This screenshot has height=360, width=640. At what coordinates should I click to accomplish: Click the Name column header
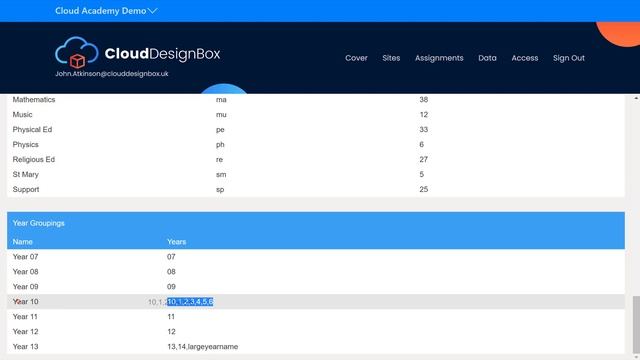(x=22, y=242)
